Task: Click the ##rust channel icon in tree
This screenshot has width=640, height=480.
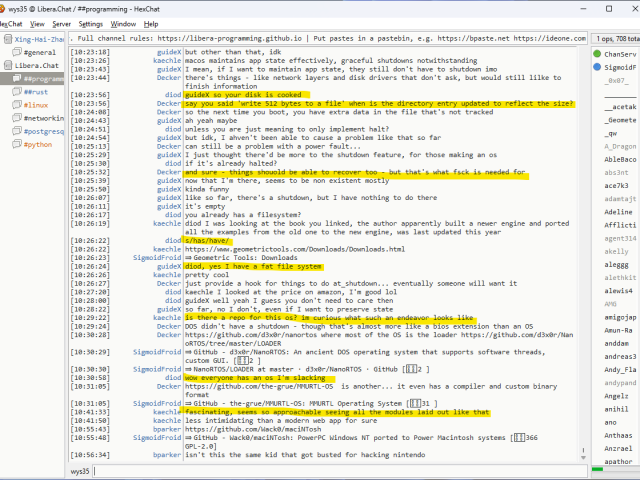Action: 16,91
